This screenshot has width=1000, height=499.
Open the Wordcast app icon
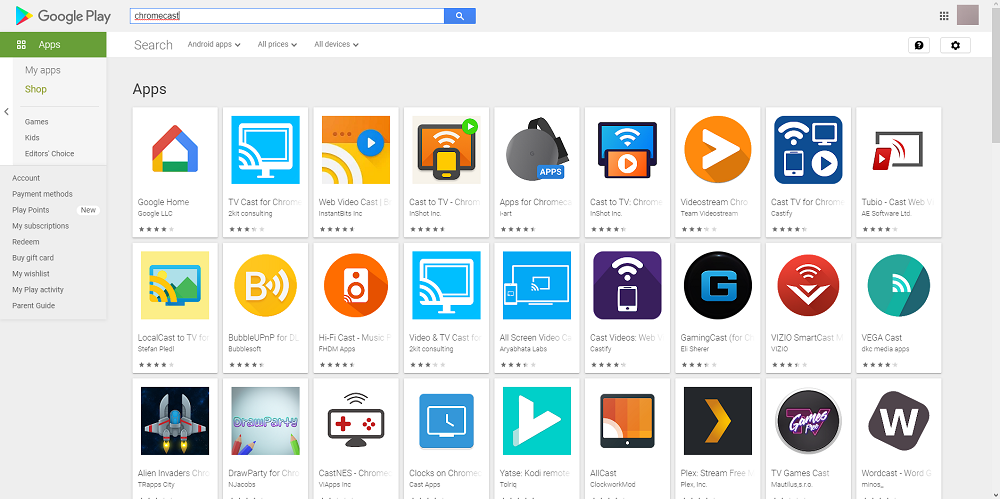(899, 421)
